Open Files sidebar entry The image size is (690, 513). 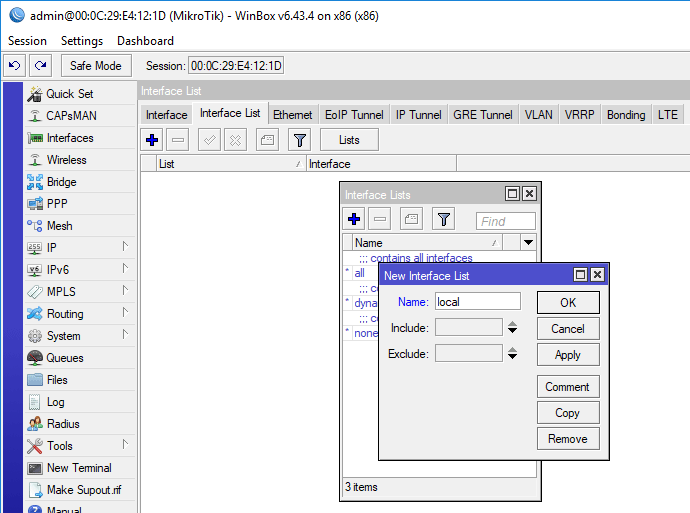[x=80, y=380]
